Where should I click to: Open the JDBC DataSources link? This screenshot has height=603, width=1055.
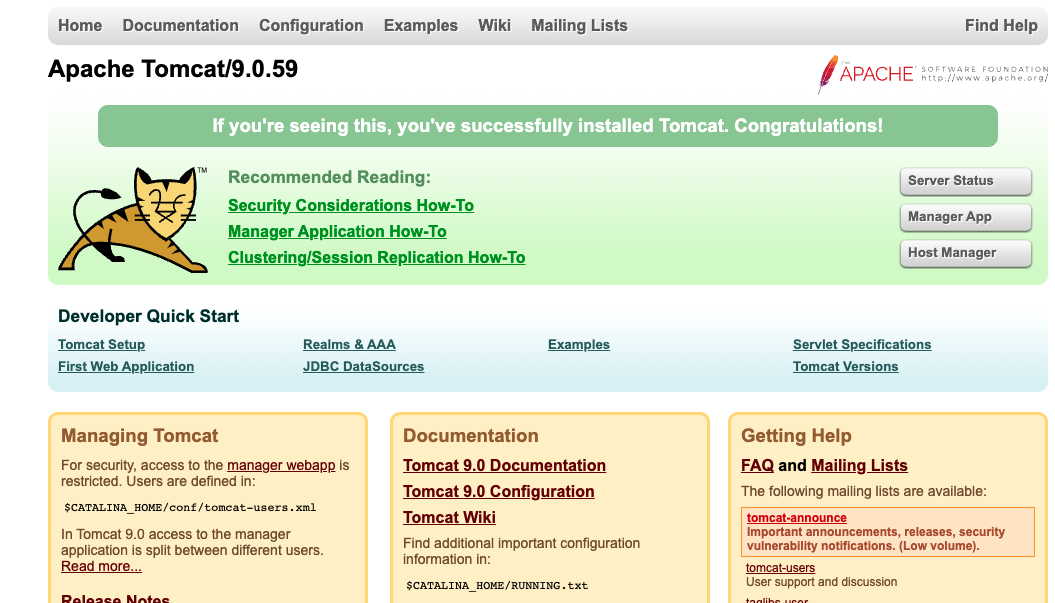point(363,367)
